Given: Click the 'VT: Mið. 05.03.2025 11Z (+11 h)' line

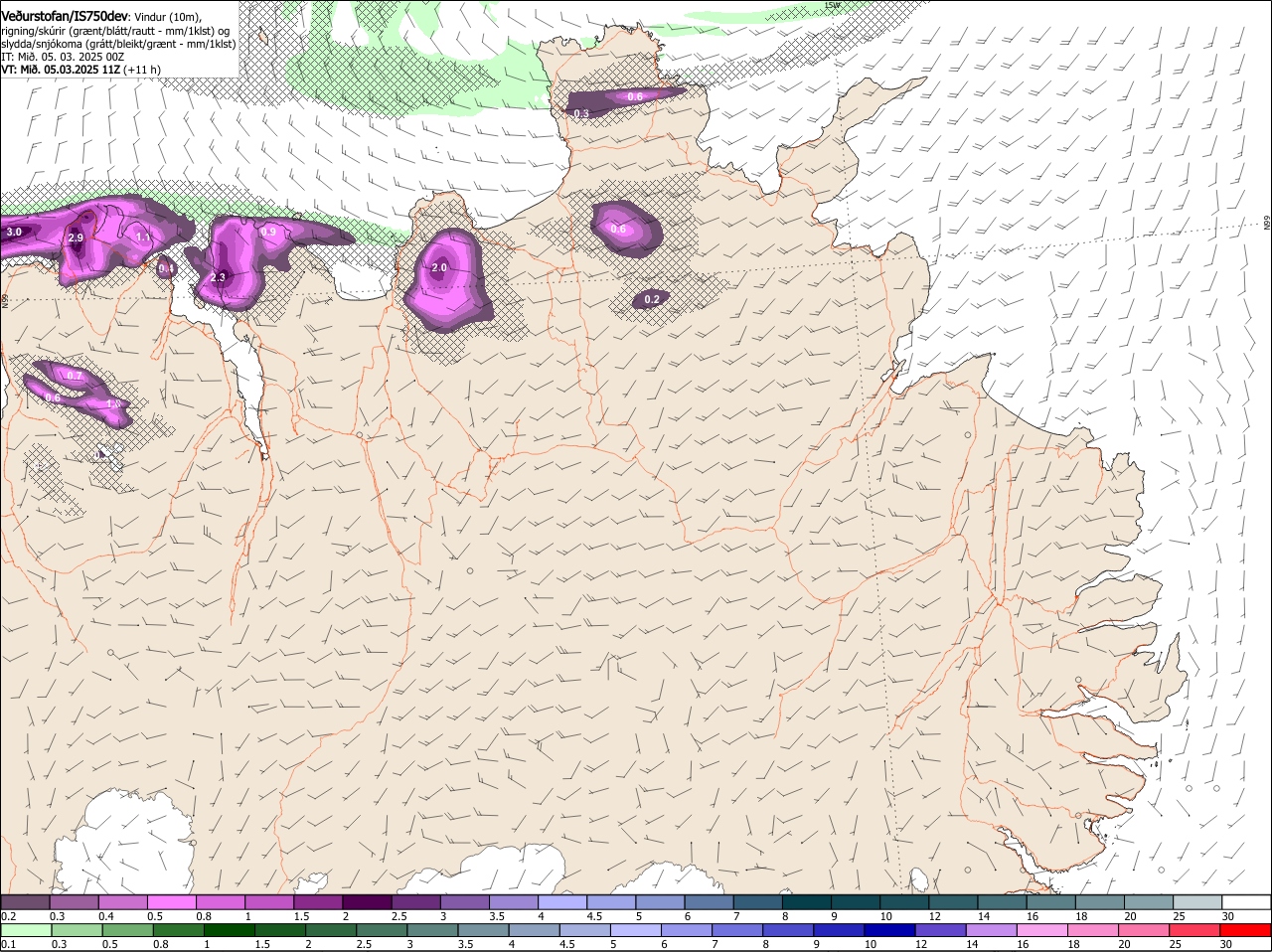Looking at the screenshot, I should [80, 70].
